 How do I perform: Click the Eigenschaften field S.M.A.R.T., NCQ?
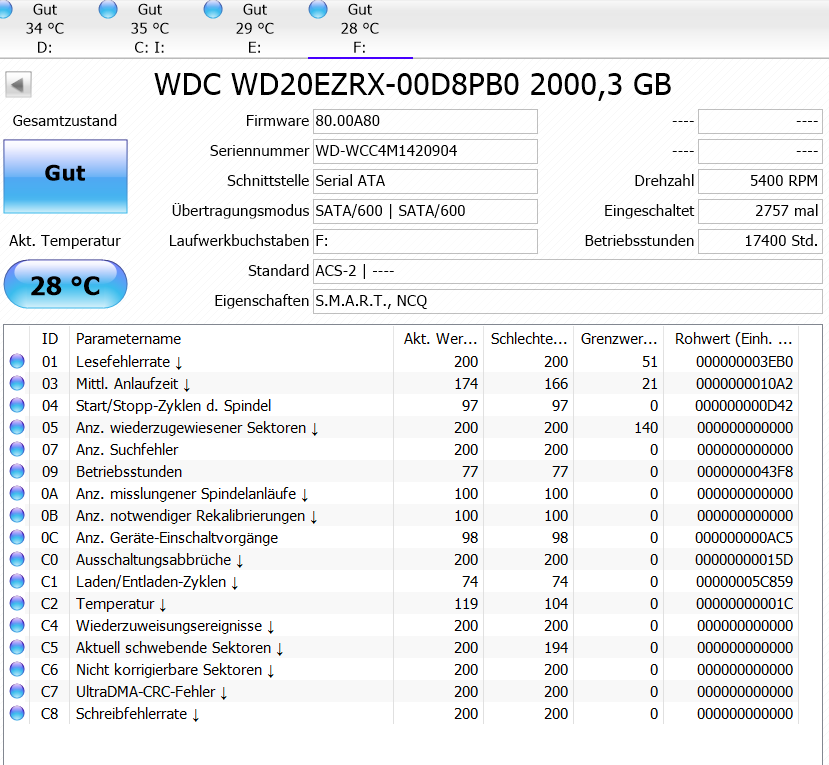click(x=568, y=301)
